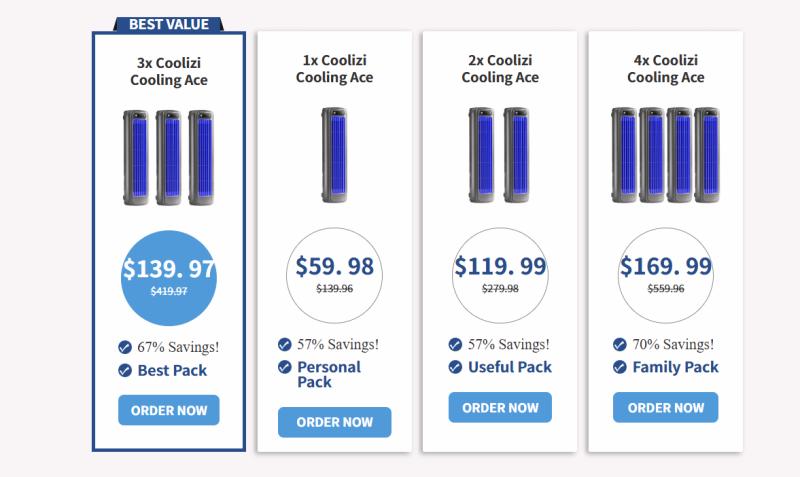Click the 70% Savings checkmark icon
The height and width of the screenshot is (477, 800).
click(620, 344)
